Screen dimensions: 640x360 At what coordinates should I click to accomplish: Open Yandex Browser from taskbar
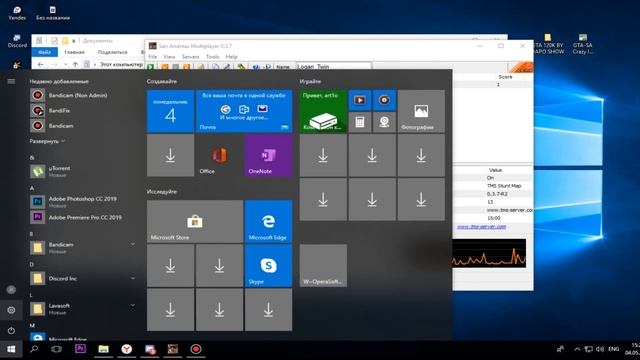click(x=127, y=349)
